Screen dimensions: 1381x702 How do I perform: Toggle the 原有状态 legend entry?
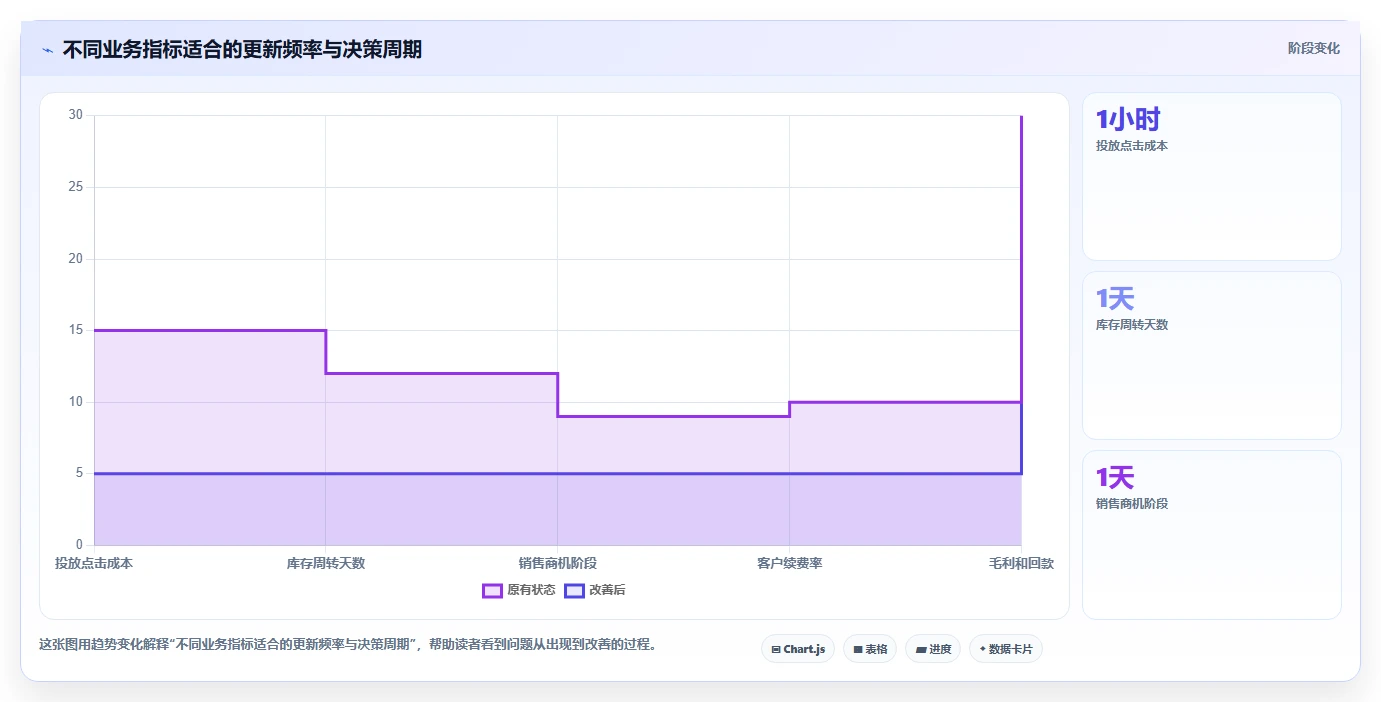click(519, 590)
